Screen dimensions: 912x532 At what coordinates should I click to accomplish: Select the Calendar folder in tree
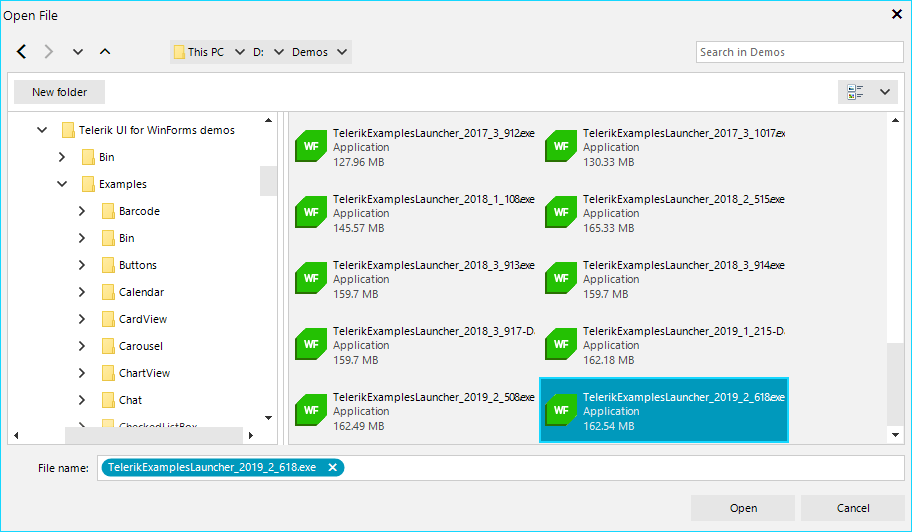click(x=141, y=292)
